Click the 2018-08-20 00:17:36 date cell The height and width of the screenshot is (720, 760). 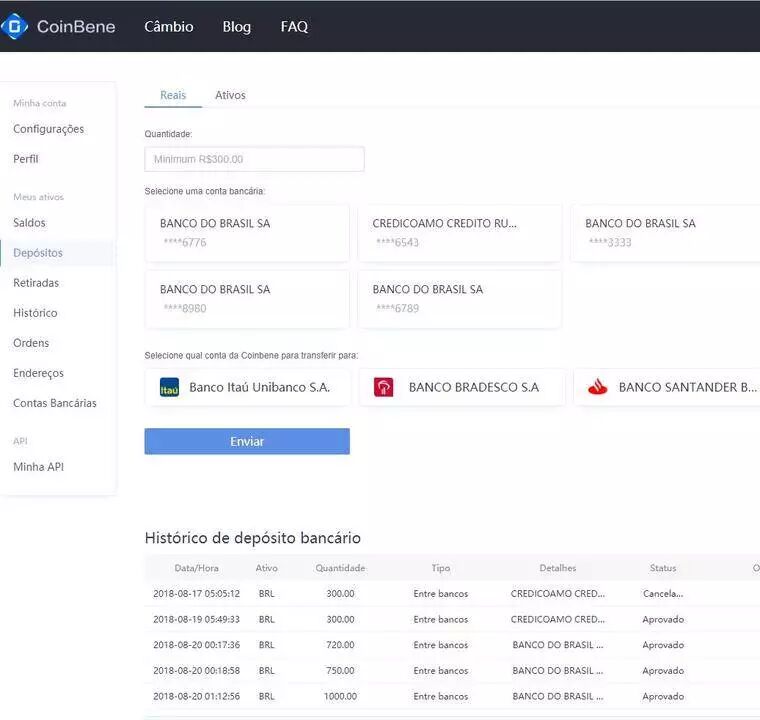tap(196, 645)
